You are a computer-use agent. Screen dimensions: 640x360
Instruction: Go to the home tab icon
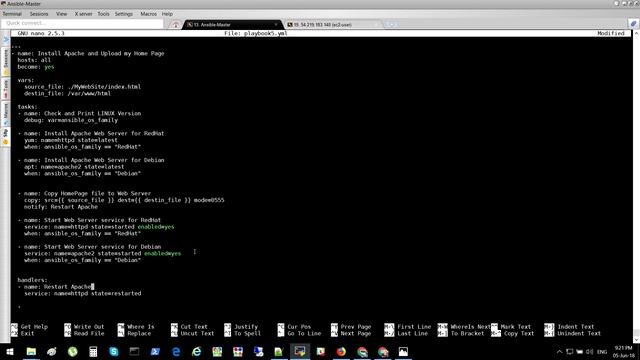pyautogui.click(x=176, y=24)
